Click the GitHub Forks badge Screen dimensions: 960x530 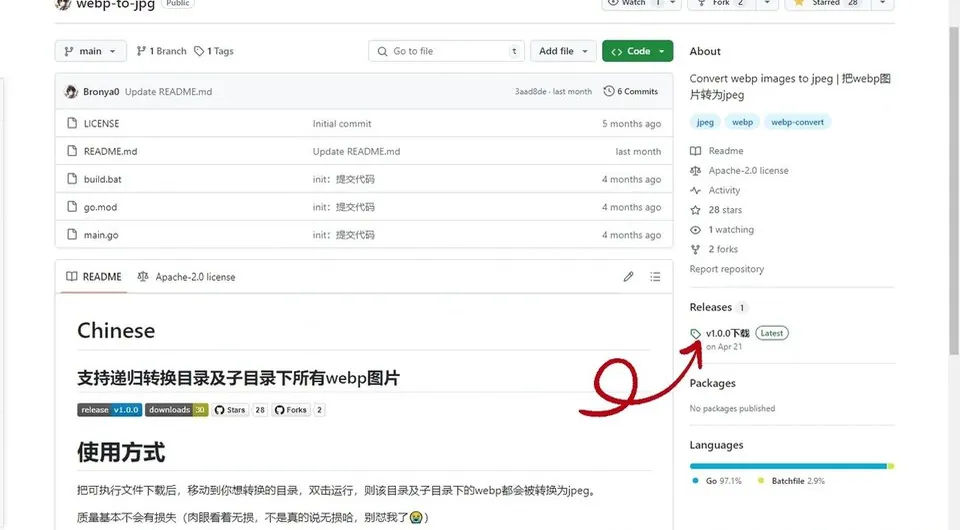291,410
